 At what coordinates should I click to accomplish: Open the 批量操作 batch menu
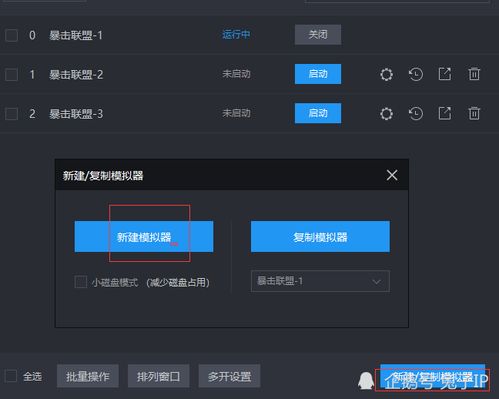pos(88,376)
